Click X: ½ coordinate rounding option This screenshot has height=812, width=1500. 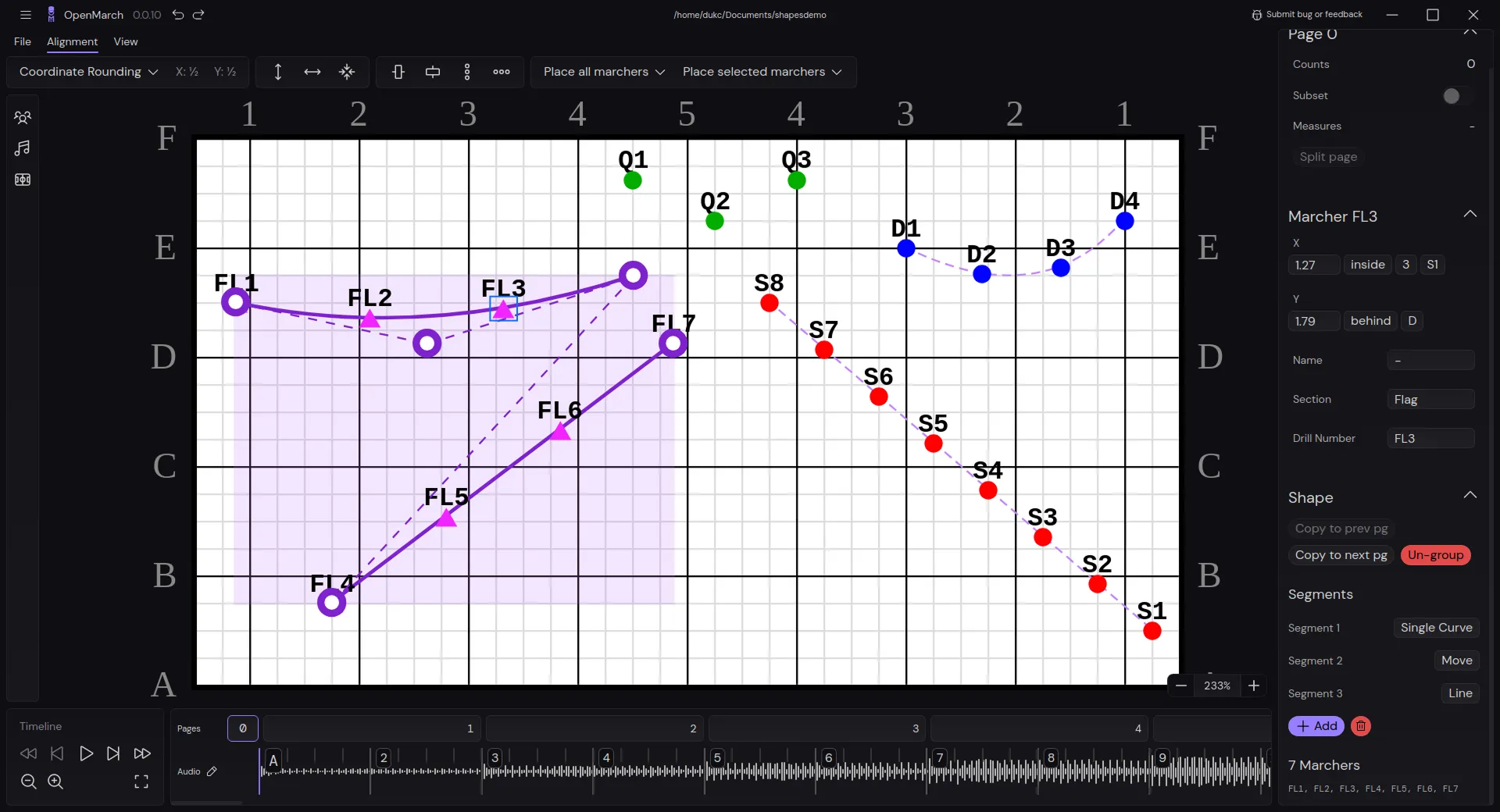187,72
